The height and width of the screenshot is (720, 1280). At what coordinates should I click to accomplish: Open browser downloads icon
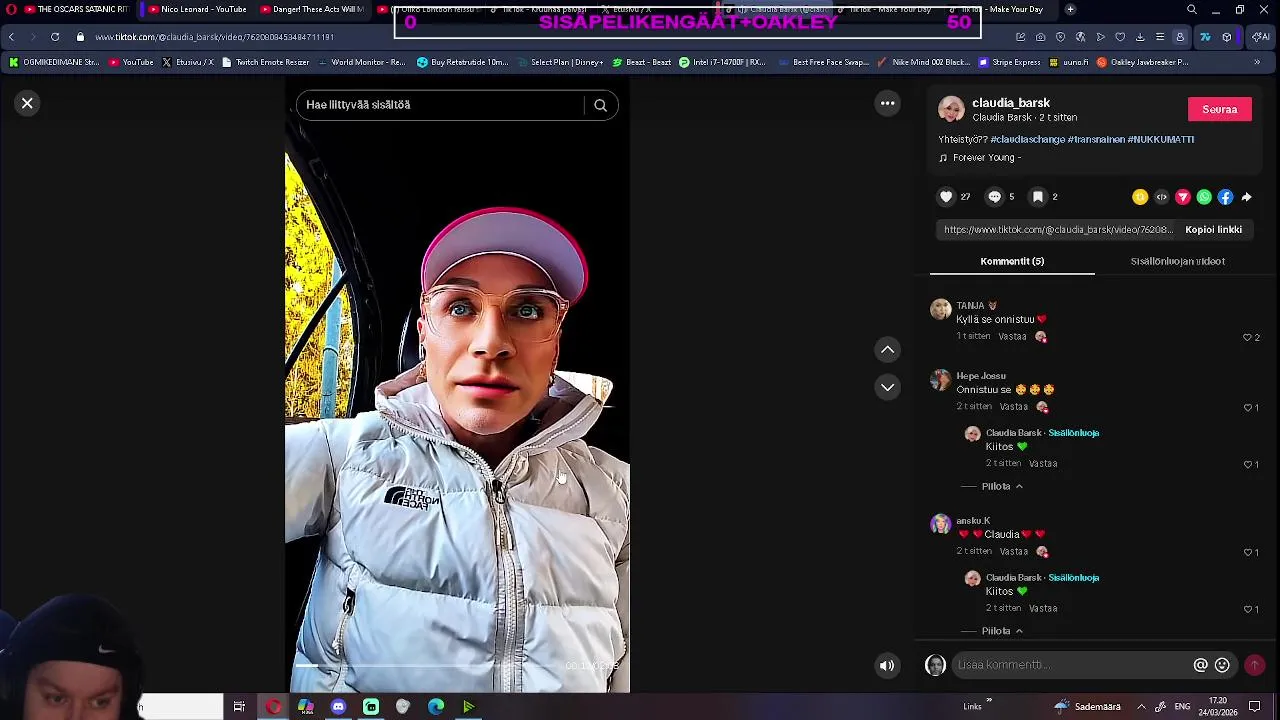tap(1140, 37)
